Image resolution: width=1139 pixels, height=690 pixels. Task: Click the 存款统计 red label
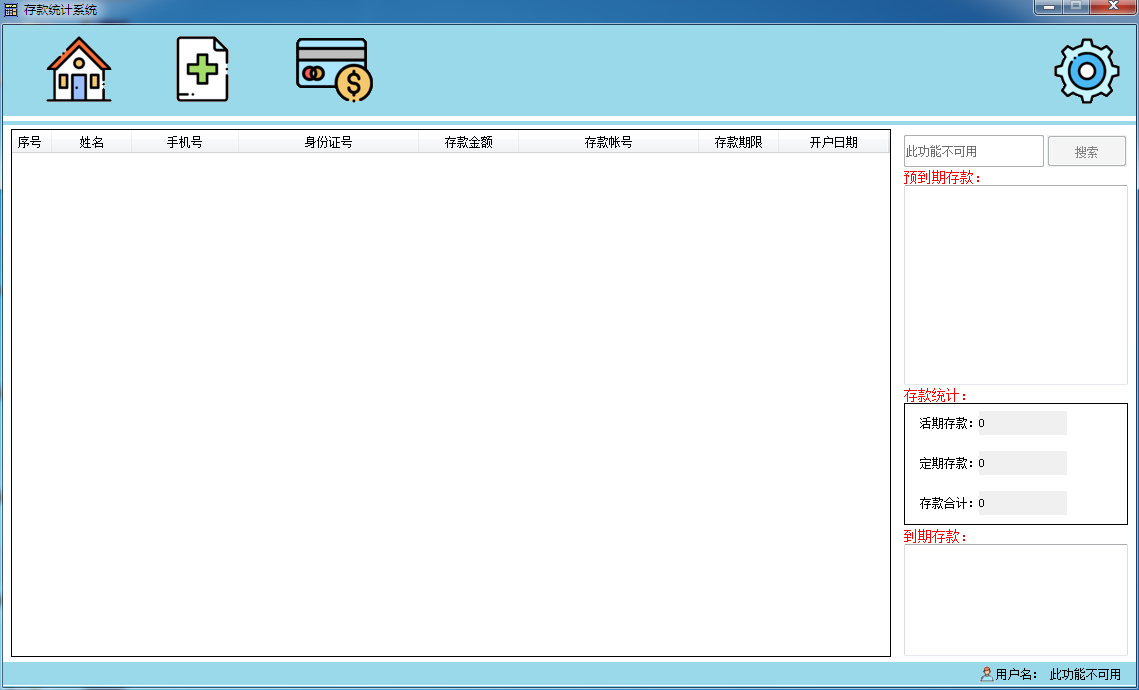tap(936, 395)
